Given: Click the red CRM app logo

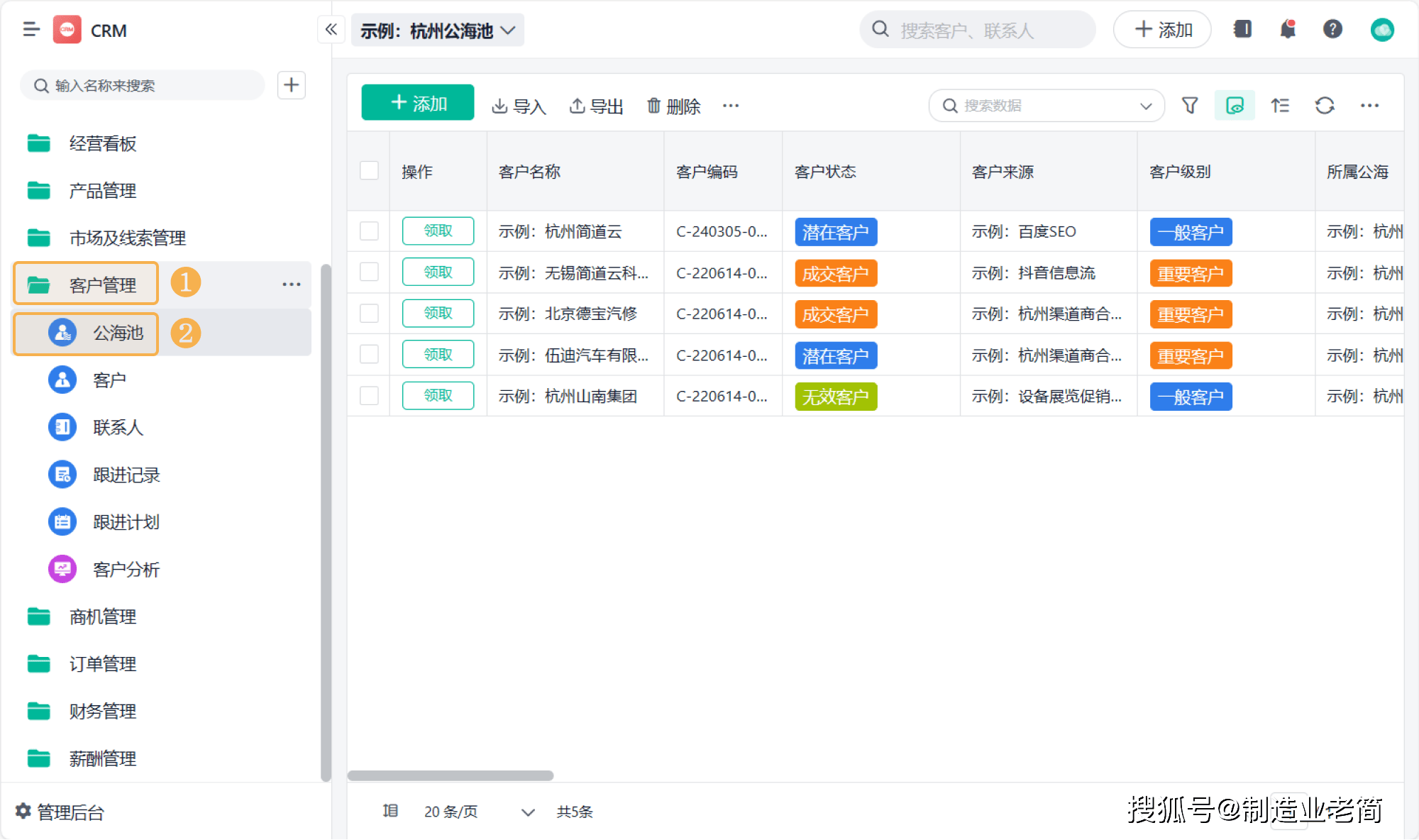Looking at the screenshot, I should [x=67, y=30].
